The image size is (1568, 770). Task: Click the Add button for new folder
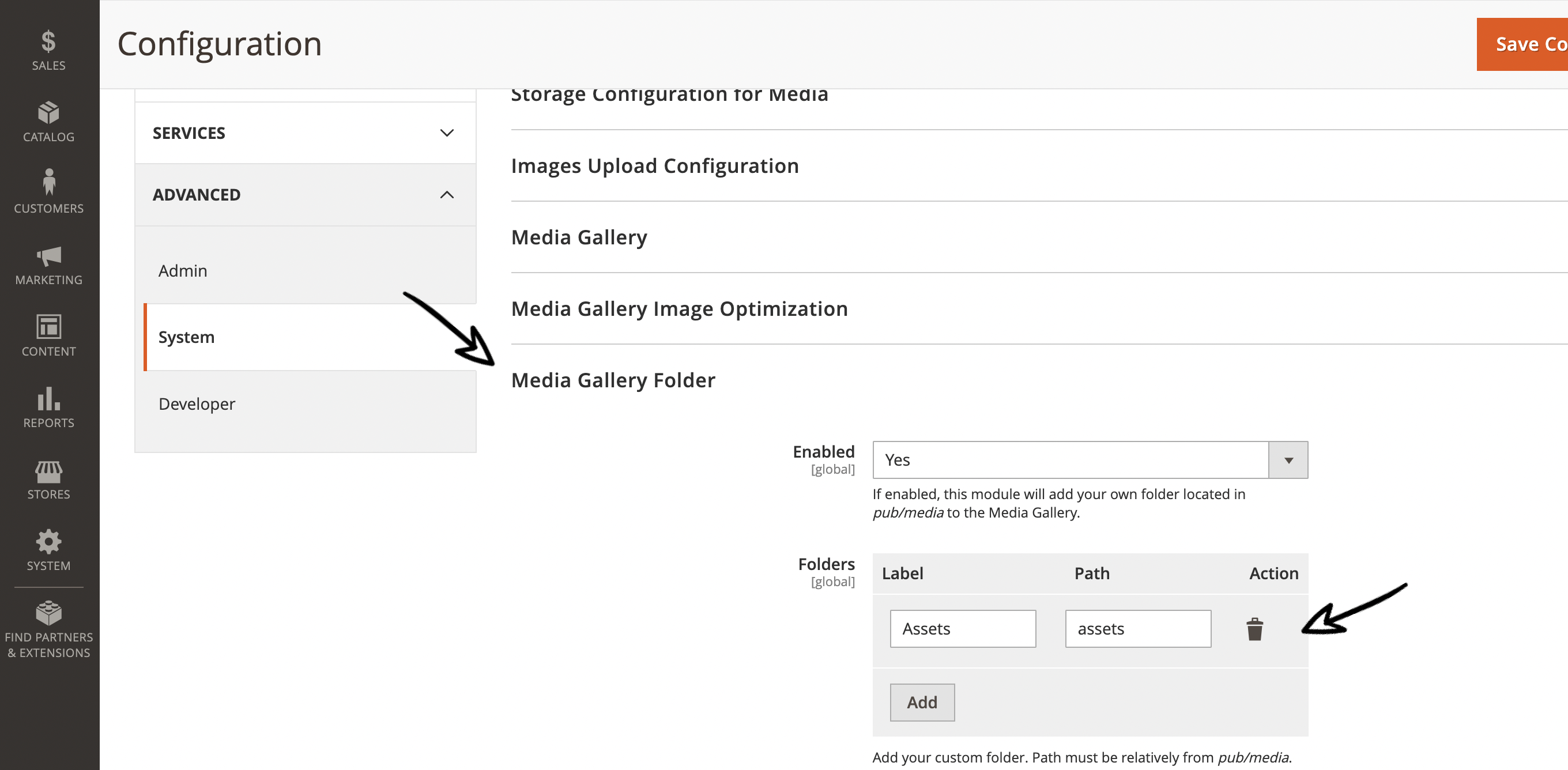click(921, 701)
